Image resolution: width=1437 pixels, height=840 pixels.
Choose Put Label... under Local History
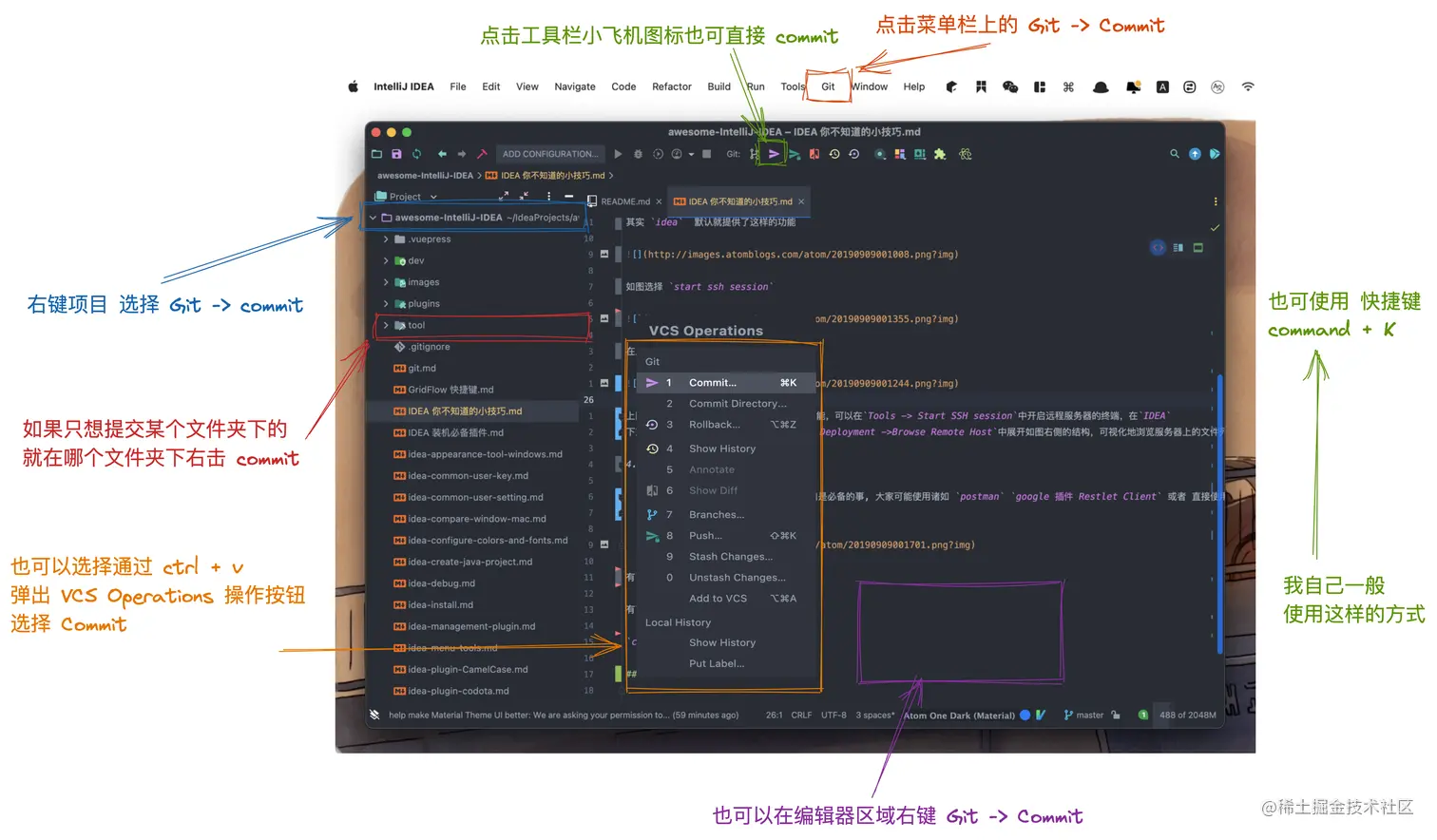coord(728,664)
